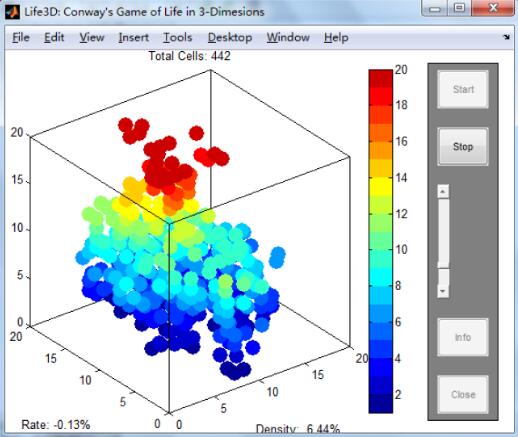This screenshot has height=437, width=518.
Task: Click slider's up arrow button
Action: click(x=443, y=192)
